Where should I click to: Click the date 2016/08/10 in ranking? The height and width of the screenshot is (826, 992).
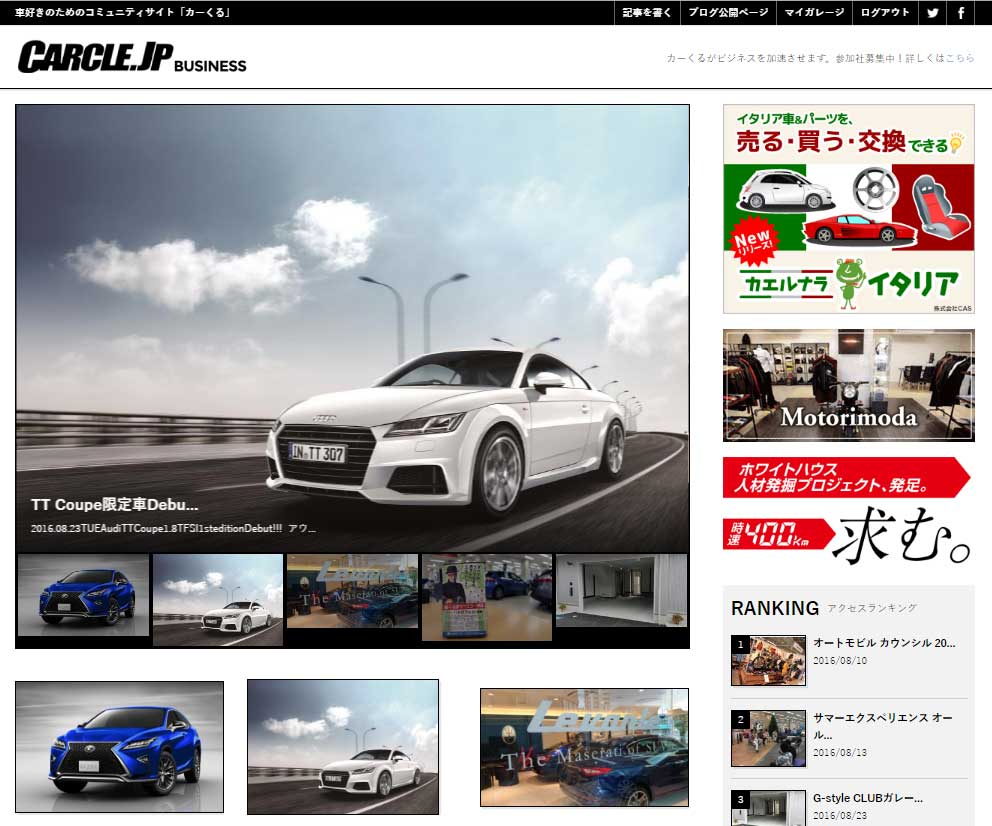(840, 660)
